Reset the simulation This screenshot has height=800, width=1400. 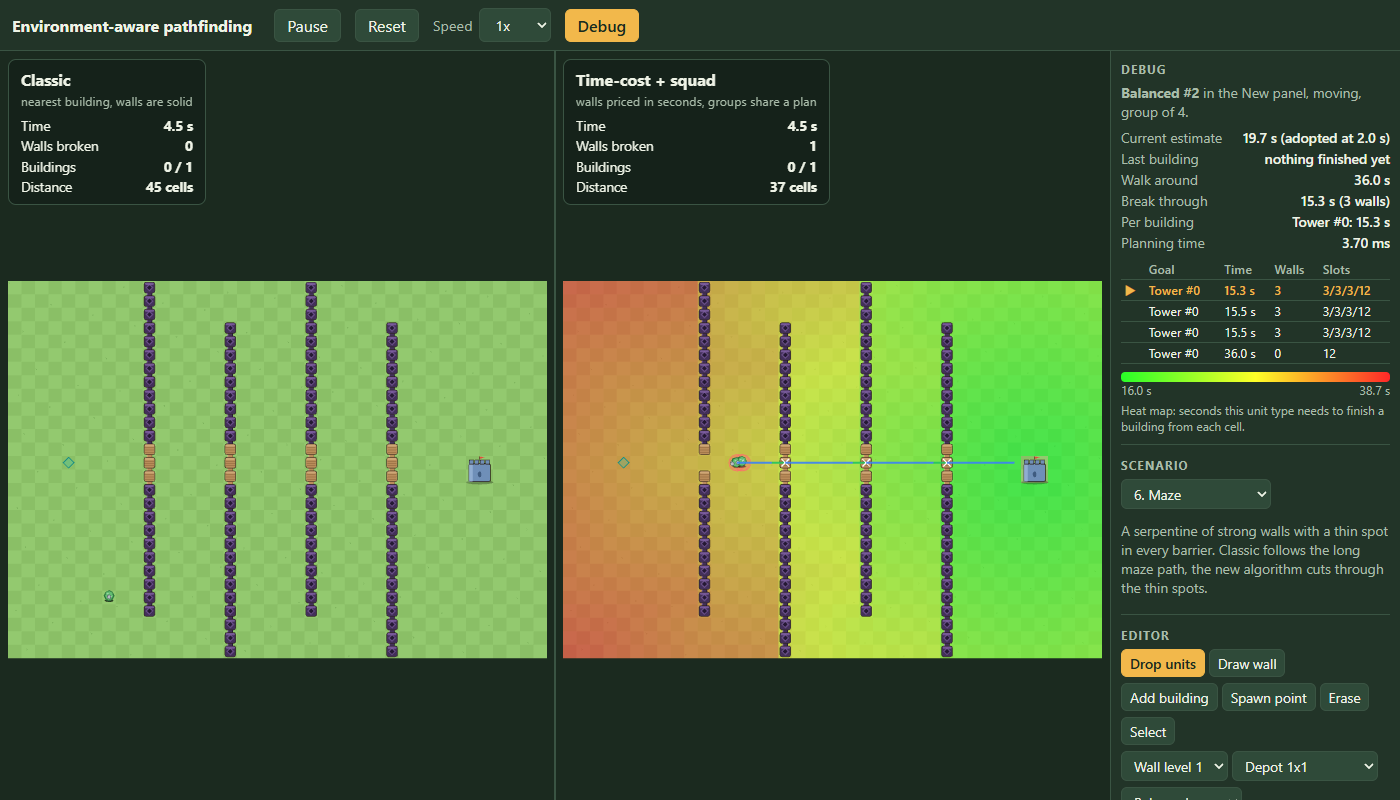click(x=387, y=26)
